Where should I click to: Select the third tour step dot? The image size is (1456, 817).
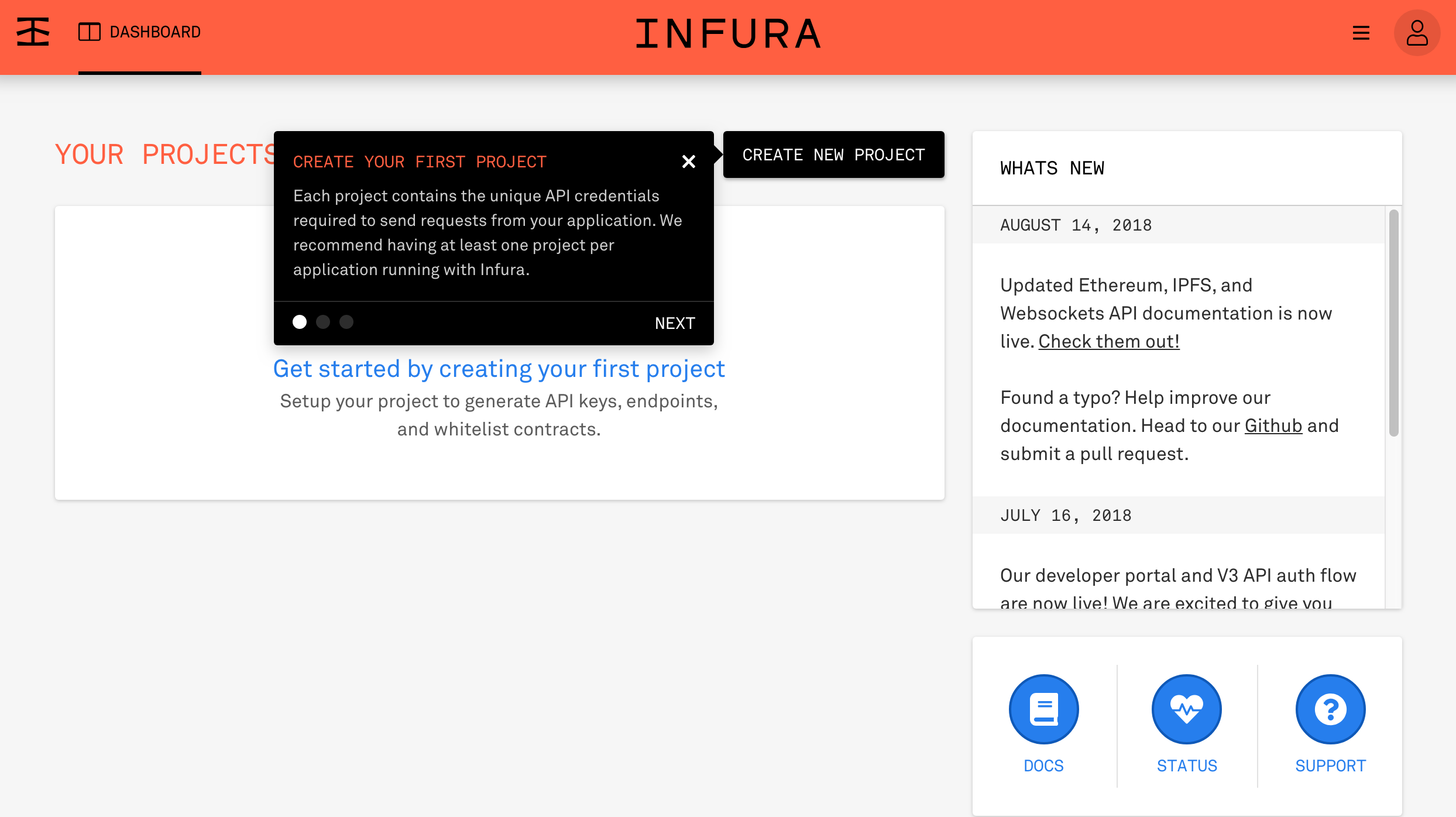[346, 322]
